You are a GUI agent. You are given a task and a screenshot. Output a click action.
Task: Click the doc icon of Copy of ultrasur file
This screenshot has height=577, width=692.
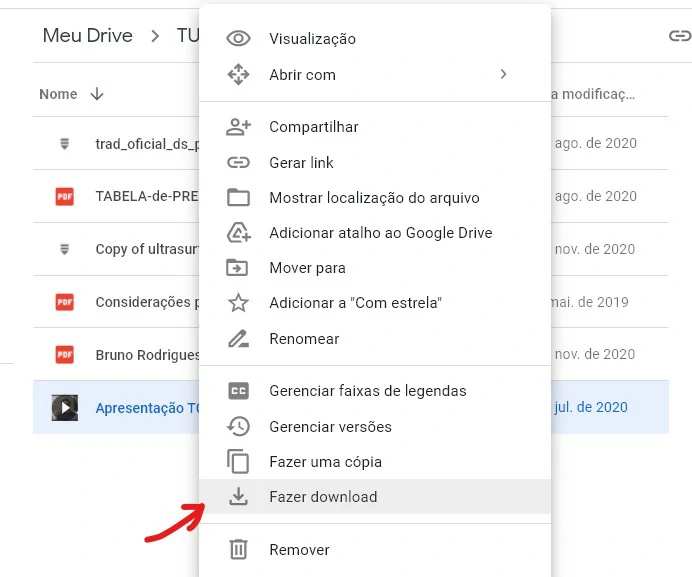(x=64, y=249)
